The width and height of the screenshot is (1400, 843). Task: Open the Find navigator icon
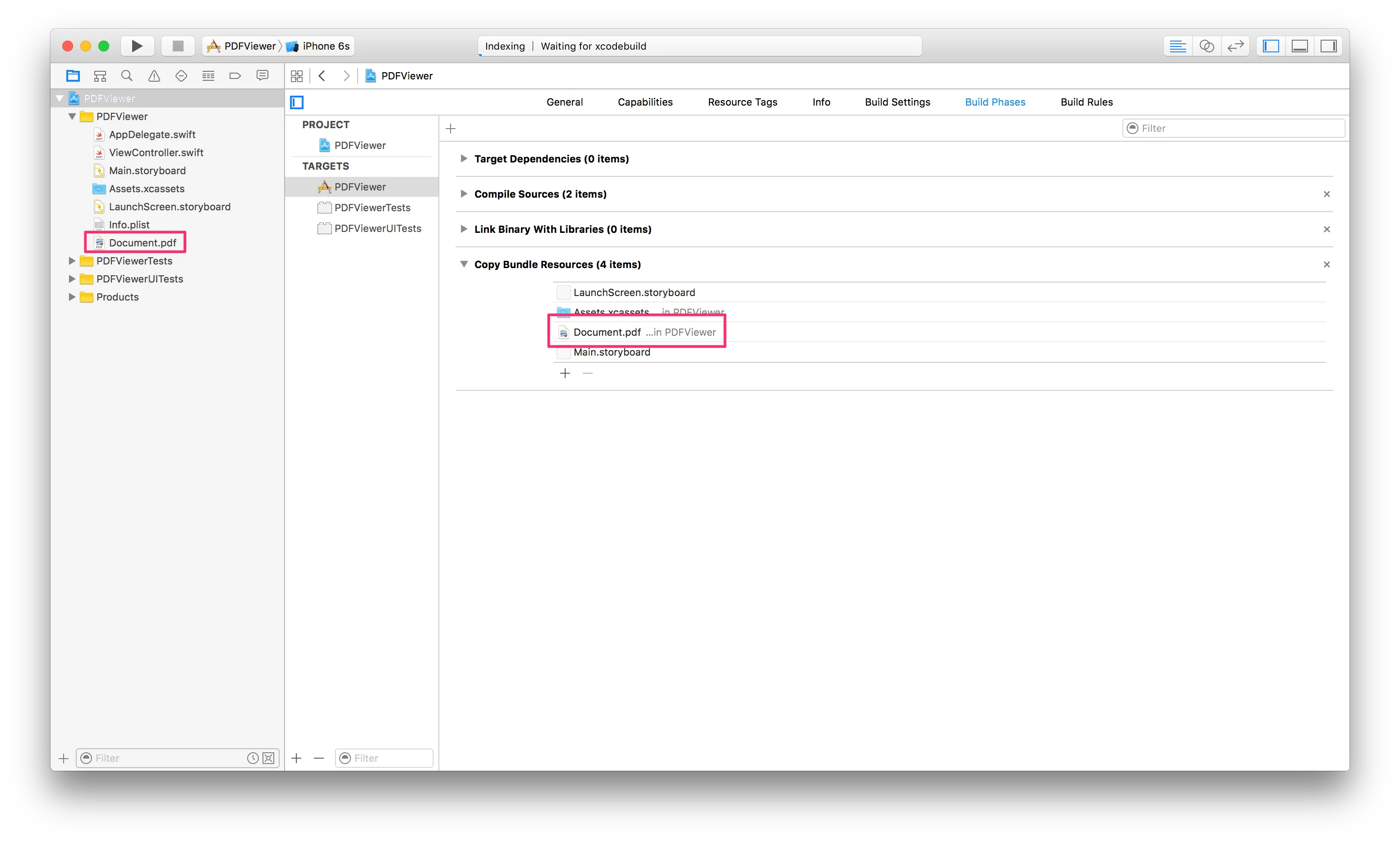point(126,75)
